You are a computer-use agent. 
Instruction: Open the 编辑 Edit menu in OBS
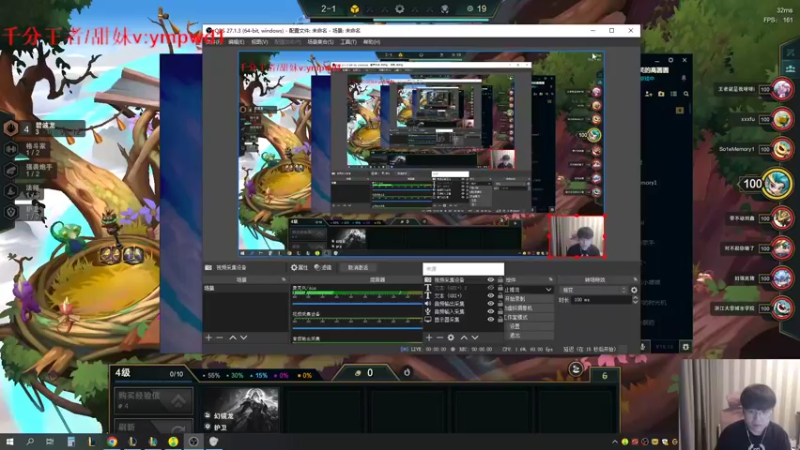coord(236,42)
